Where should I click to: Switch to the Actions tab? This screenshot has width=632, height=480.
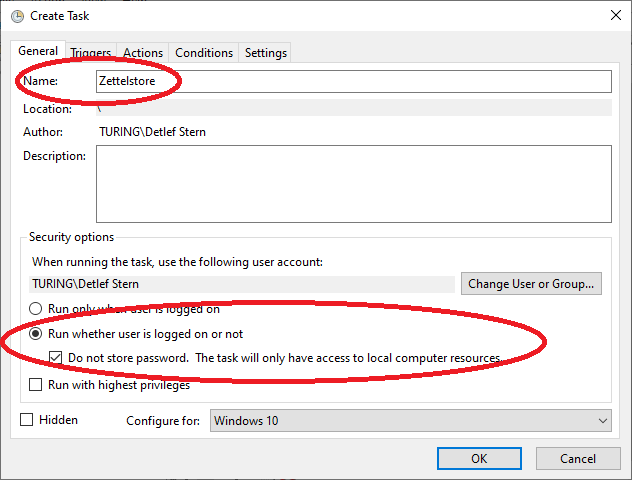143,53
